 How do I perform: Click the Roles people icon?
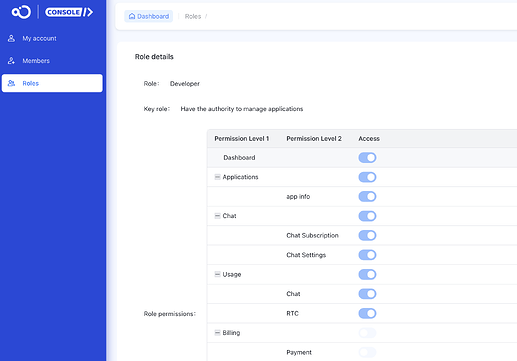[11, 83]
